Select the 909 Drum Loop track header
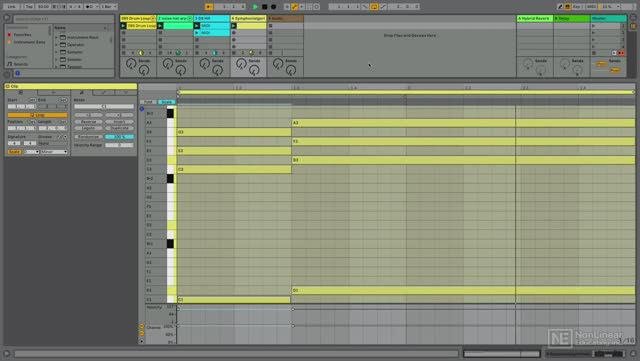640x361 pixels. tap(138, 18)
